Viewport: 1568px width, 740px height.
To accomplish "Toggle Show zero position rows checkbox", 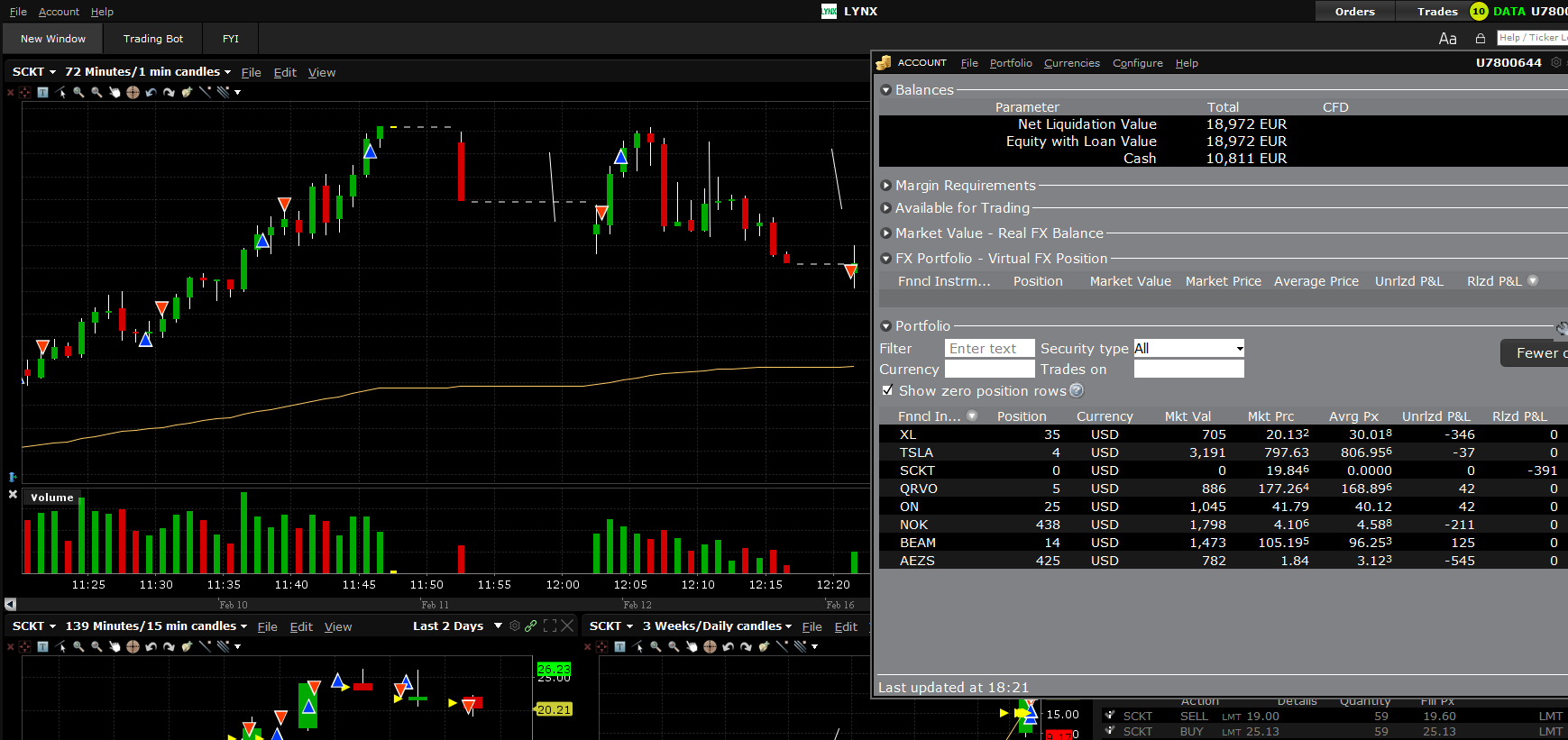I will point(887,390).
